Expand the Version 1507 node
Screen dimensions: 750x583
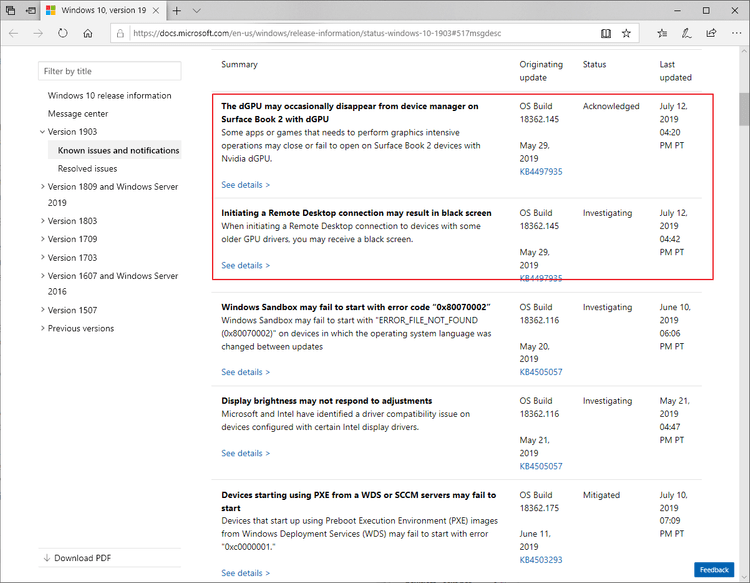(42, 310)
